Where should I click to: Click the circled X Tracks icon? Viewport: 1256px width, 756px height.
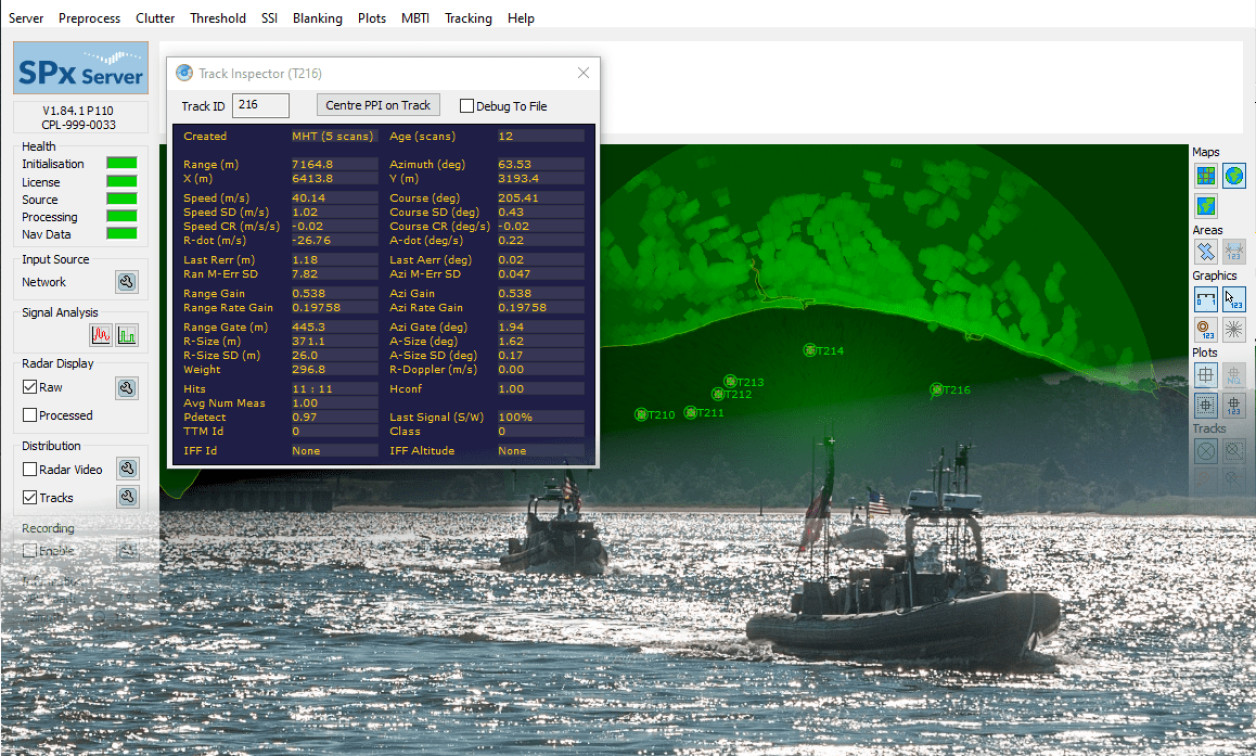[1206, 451]
